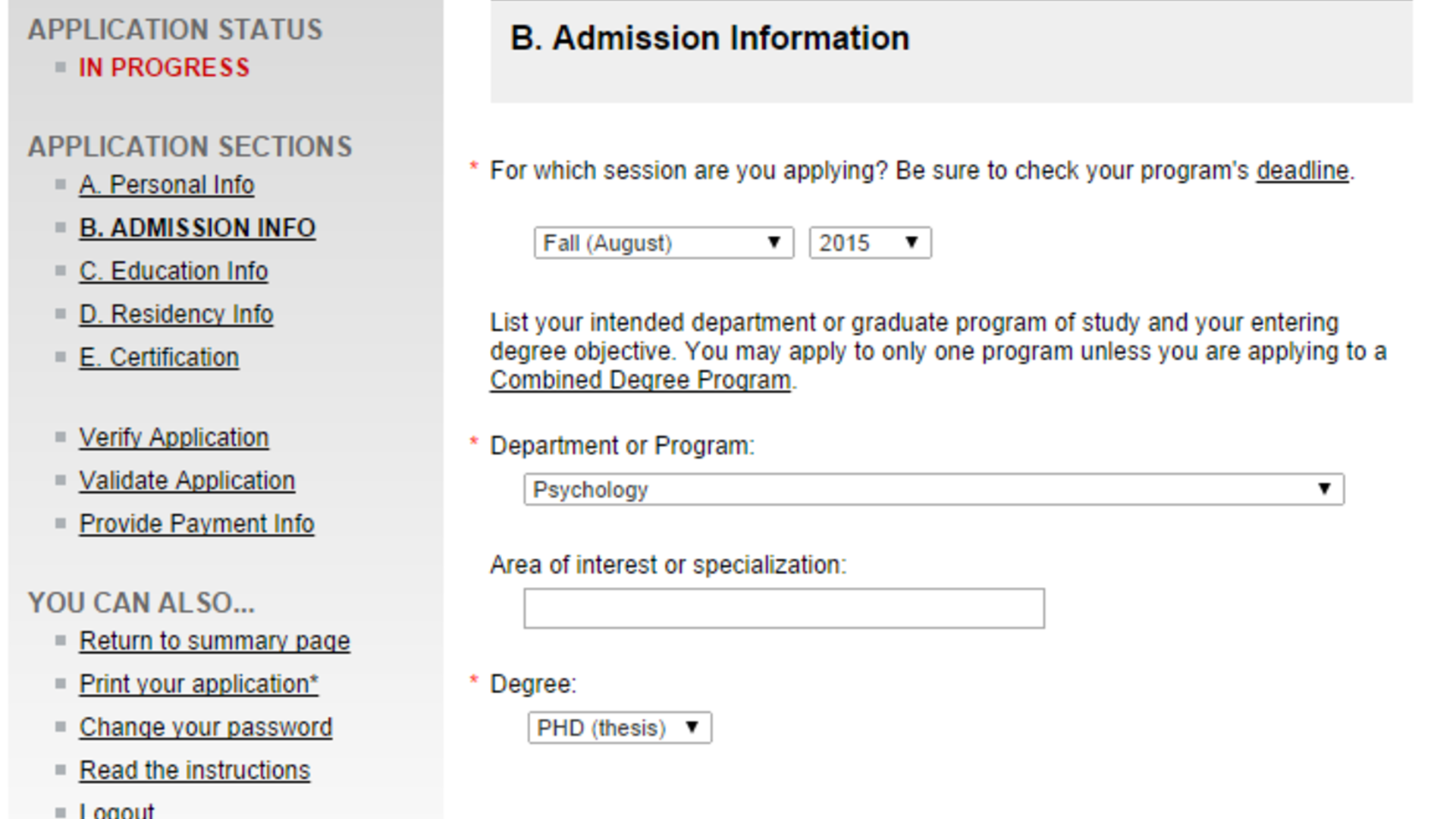Open the Department or Program dropdown
The width and height of the screenshot is (1456, 819).
click(x=933, y=488)
